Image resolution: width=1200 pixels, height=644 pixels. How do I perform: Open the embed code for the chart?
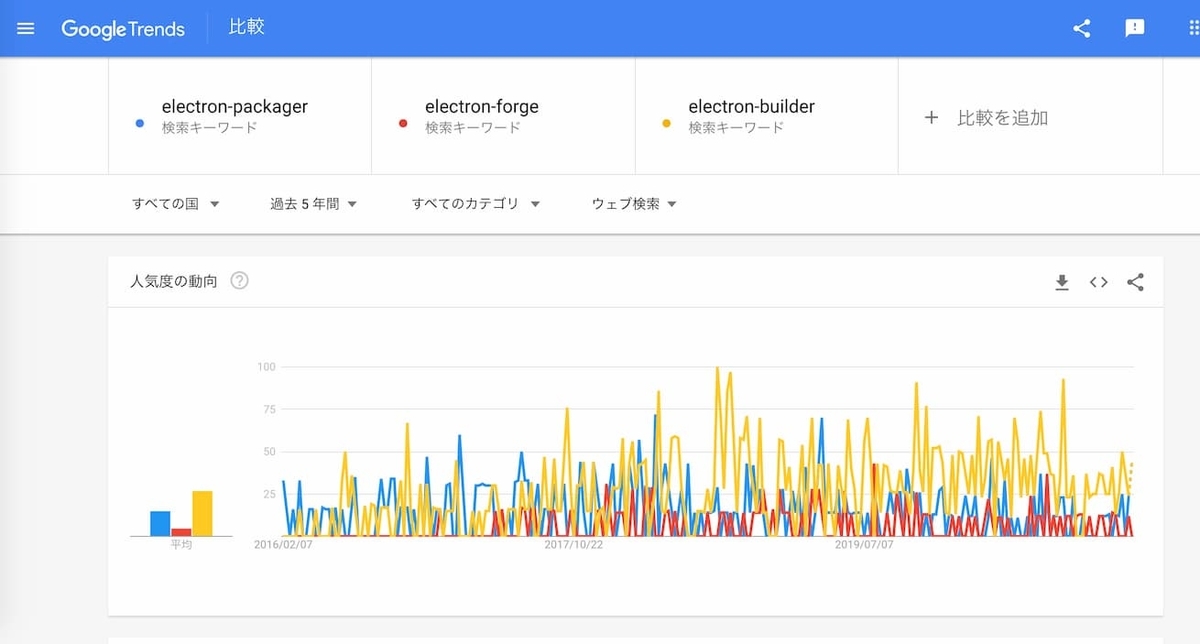[x=1098, y=282]
